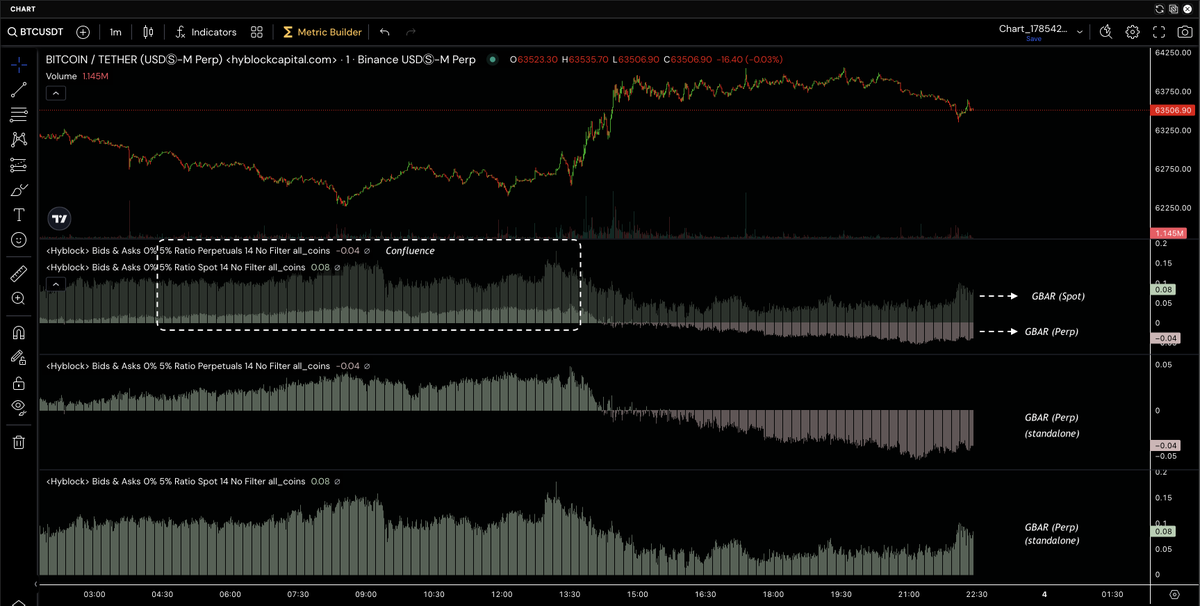Open the Metric Builder
The image size is (1200, 606).
pyautogui.click(x=322, y=32)
